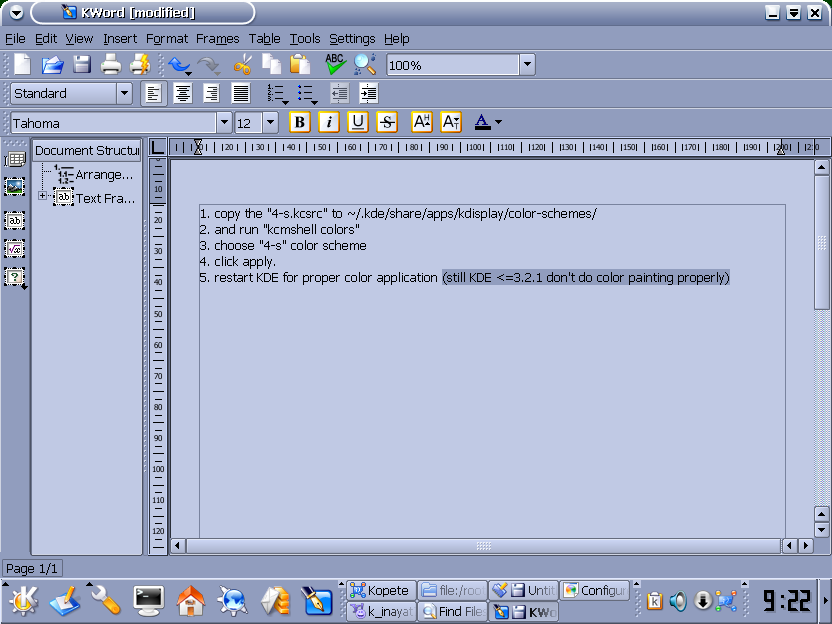Open print preview icon
832x624 pixels.
(140, 65)
